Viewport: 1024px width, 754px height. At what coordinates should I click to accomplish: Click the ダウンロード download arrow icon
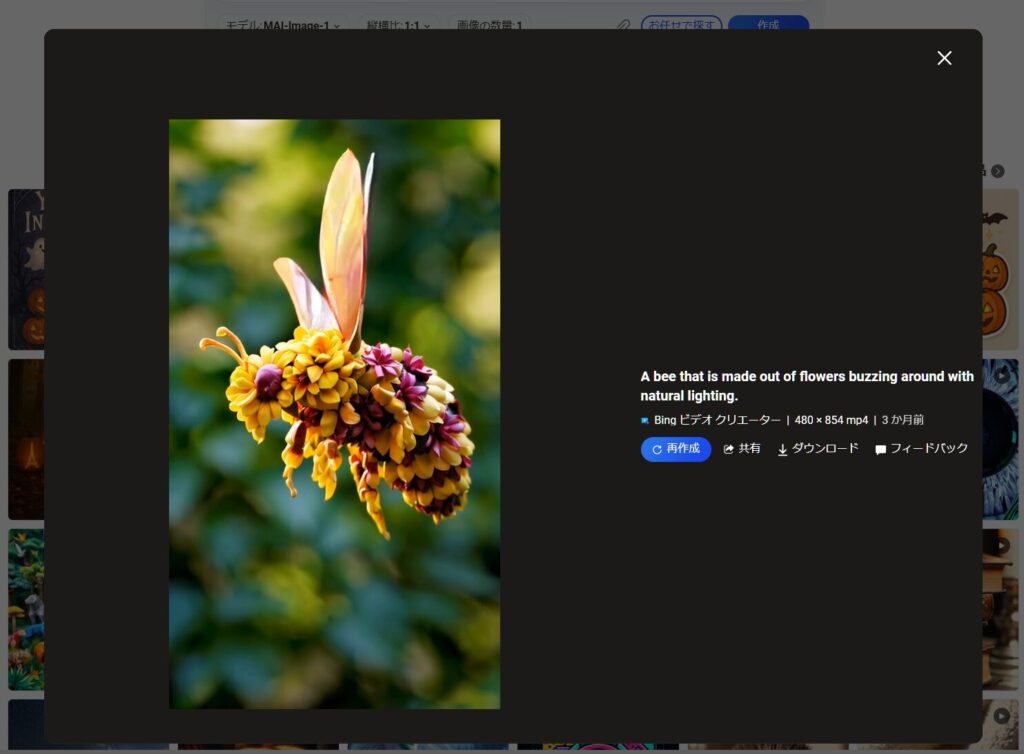[x=783, y=450]
